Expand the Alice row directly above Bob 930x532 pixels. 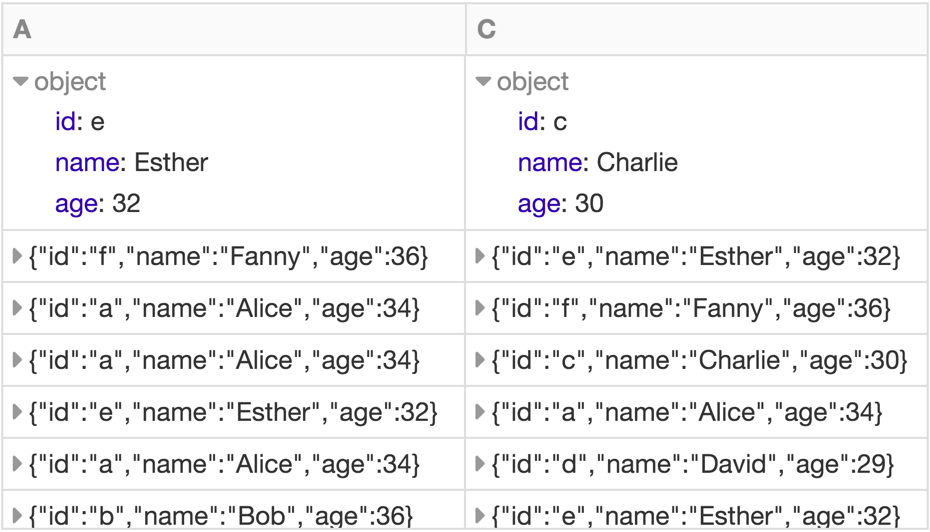click(x=18, y=464)
